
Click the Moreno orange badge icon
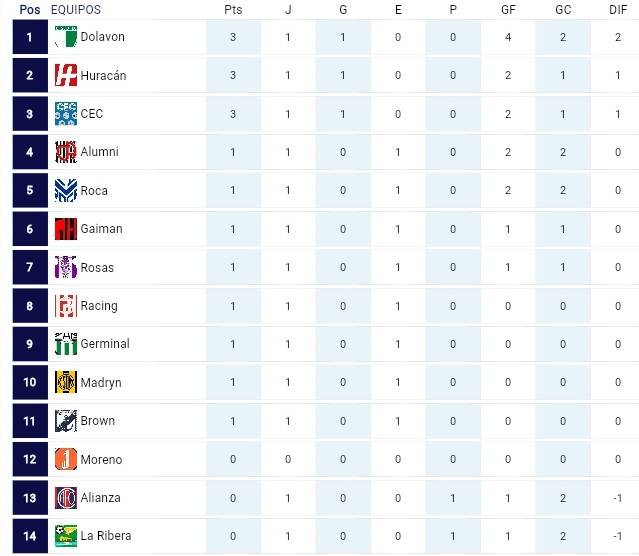[66, 459]
